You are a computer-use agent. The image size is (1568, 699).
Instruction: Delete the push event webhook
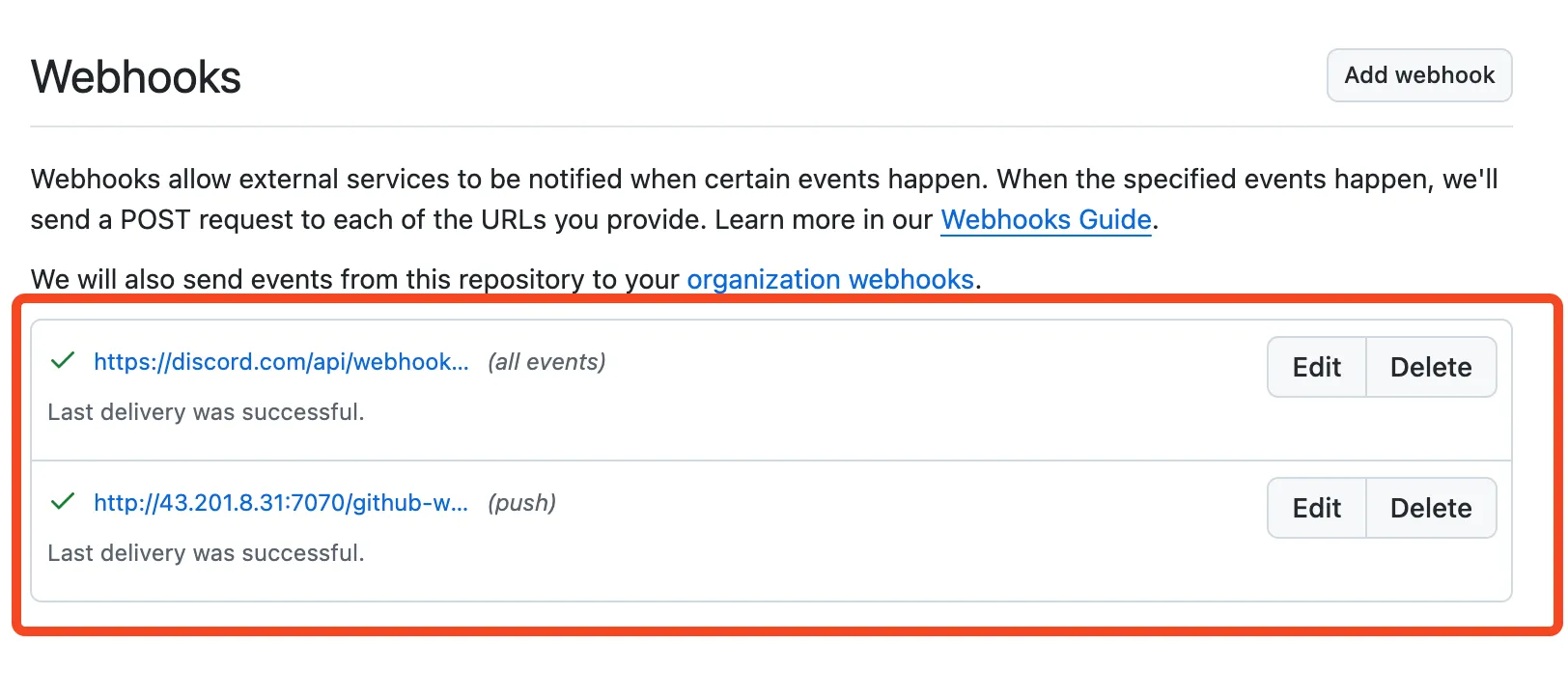coord(1431,508)
